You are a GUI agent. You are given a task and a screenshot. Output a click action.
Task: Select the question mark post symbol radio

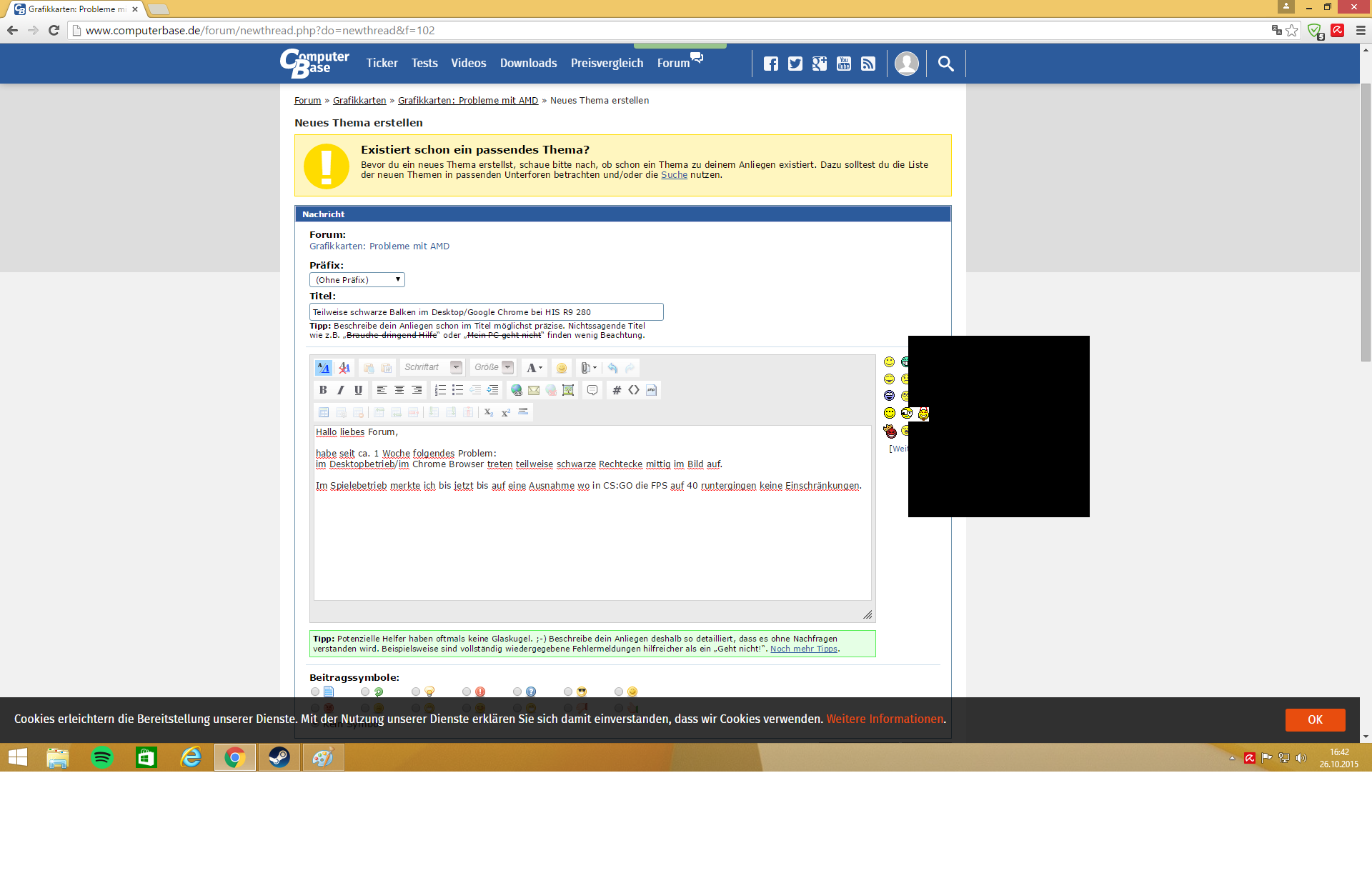[x=517, y=692]
